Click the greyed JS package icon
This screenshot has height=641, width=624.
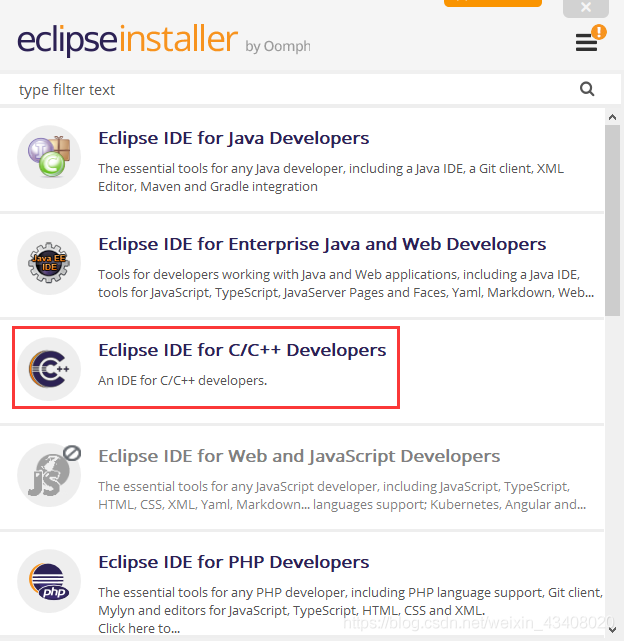49,475
